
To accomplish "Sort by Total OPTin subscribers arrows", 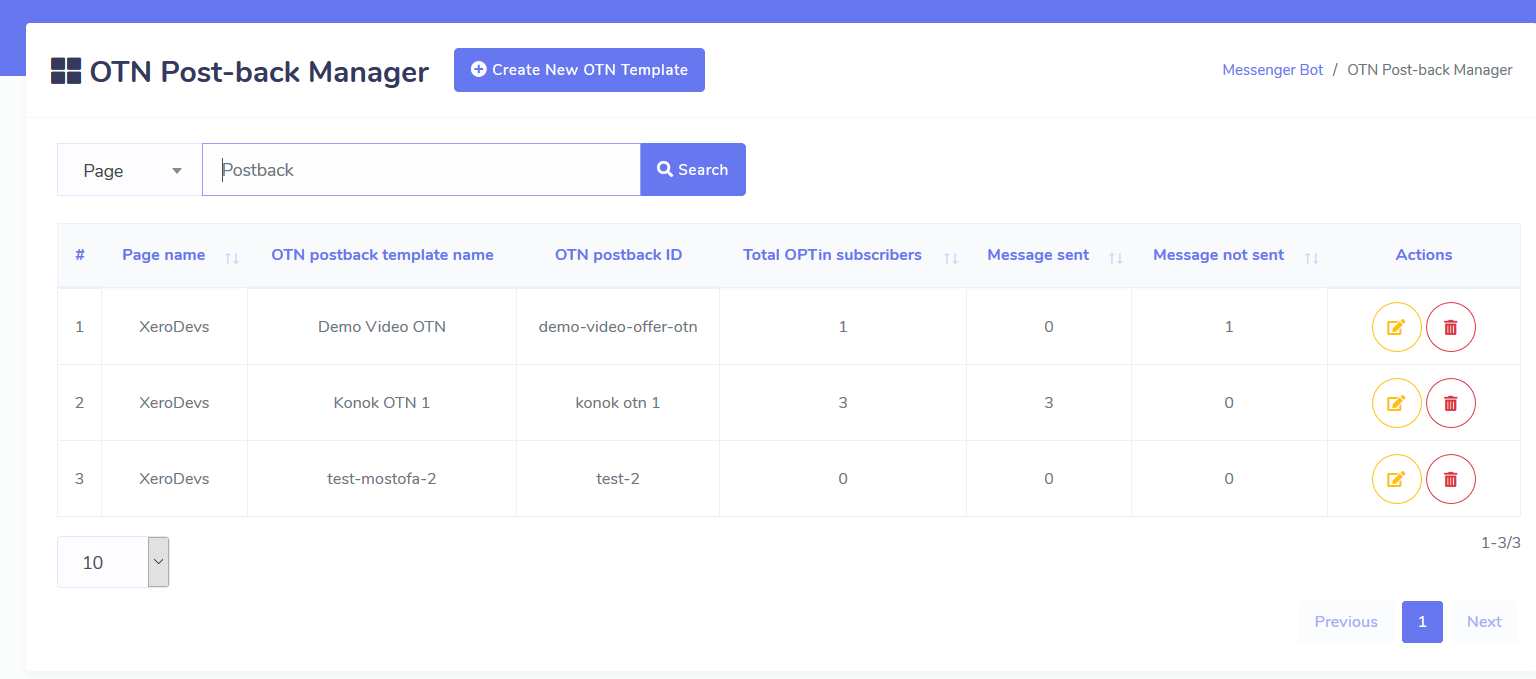I will click(x=951, y=257).
